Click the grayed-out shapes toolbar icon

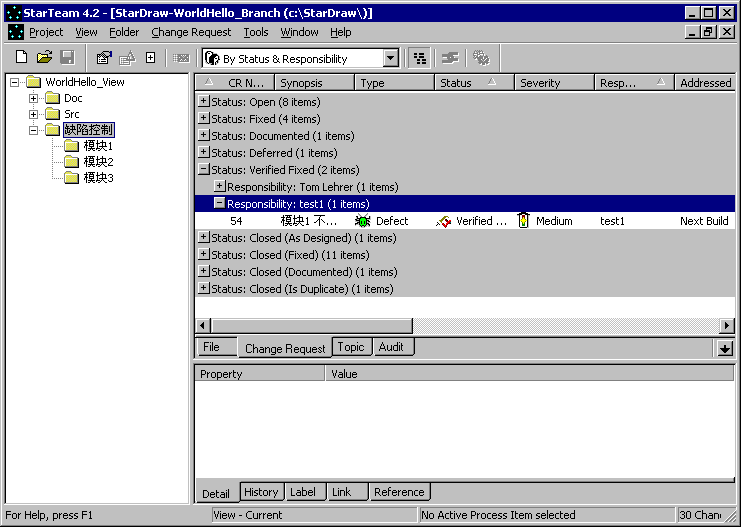pyautogui.click(x=128, y=58)
